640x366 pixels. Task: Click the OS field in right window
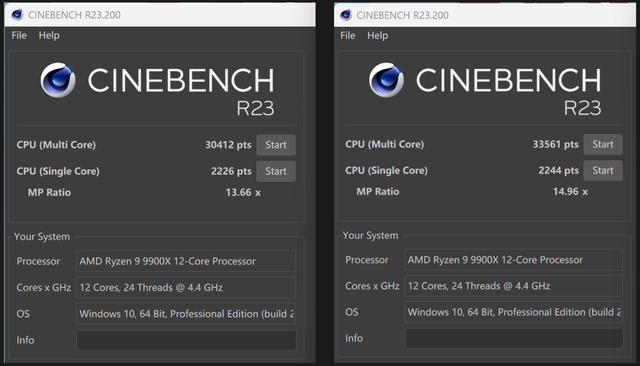tap(513, 312)
